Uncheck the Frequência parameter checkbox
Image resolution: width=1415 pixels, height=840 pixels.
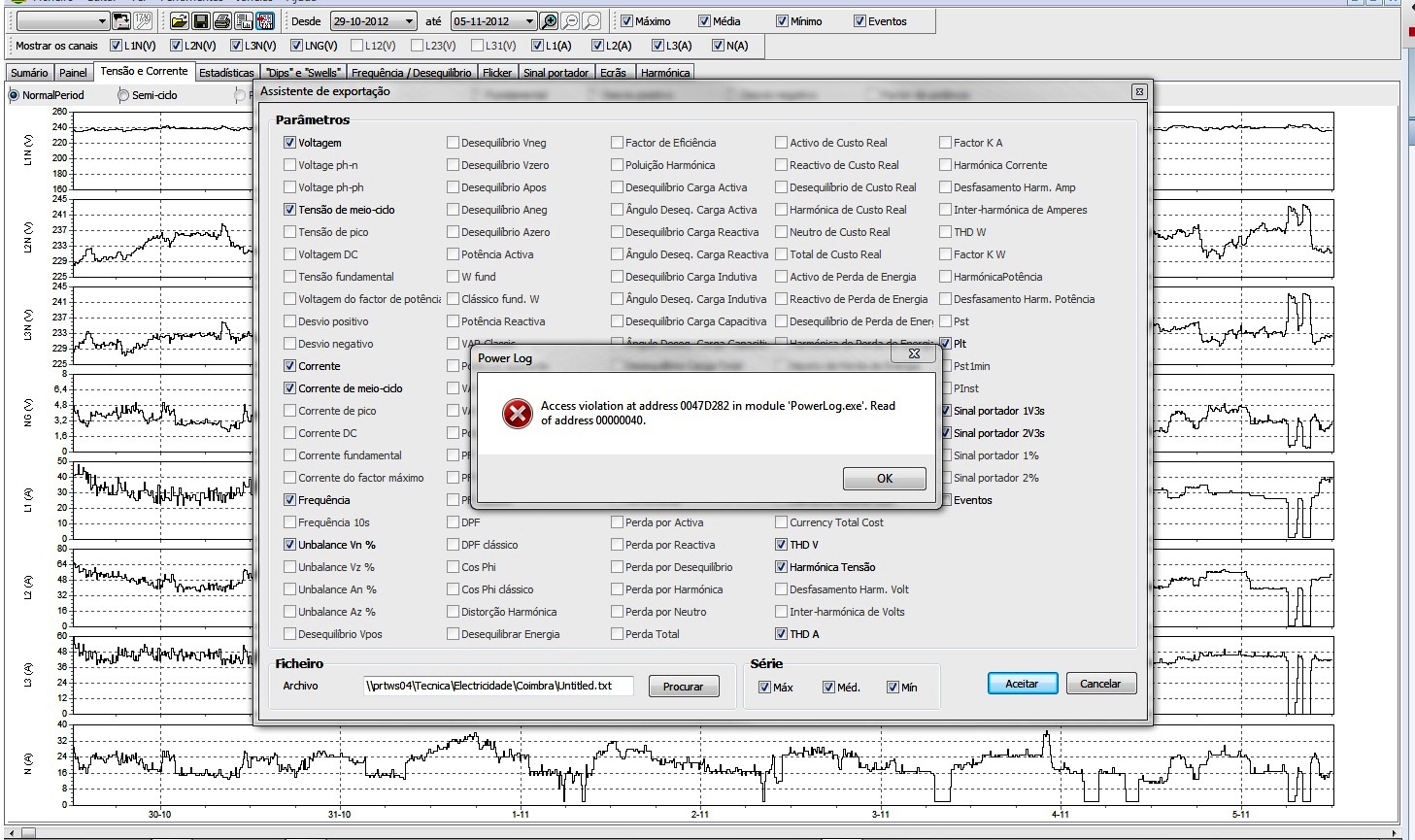[x=289, y=500]
